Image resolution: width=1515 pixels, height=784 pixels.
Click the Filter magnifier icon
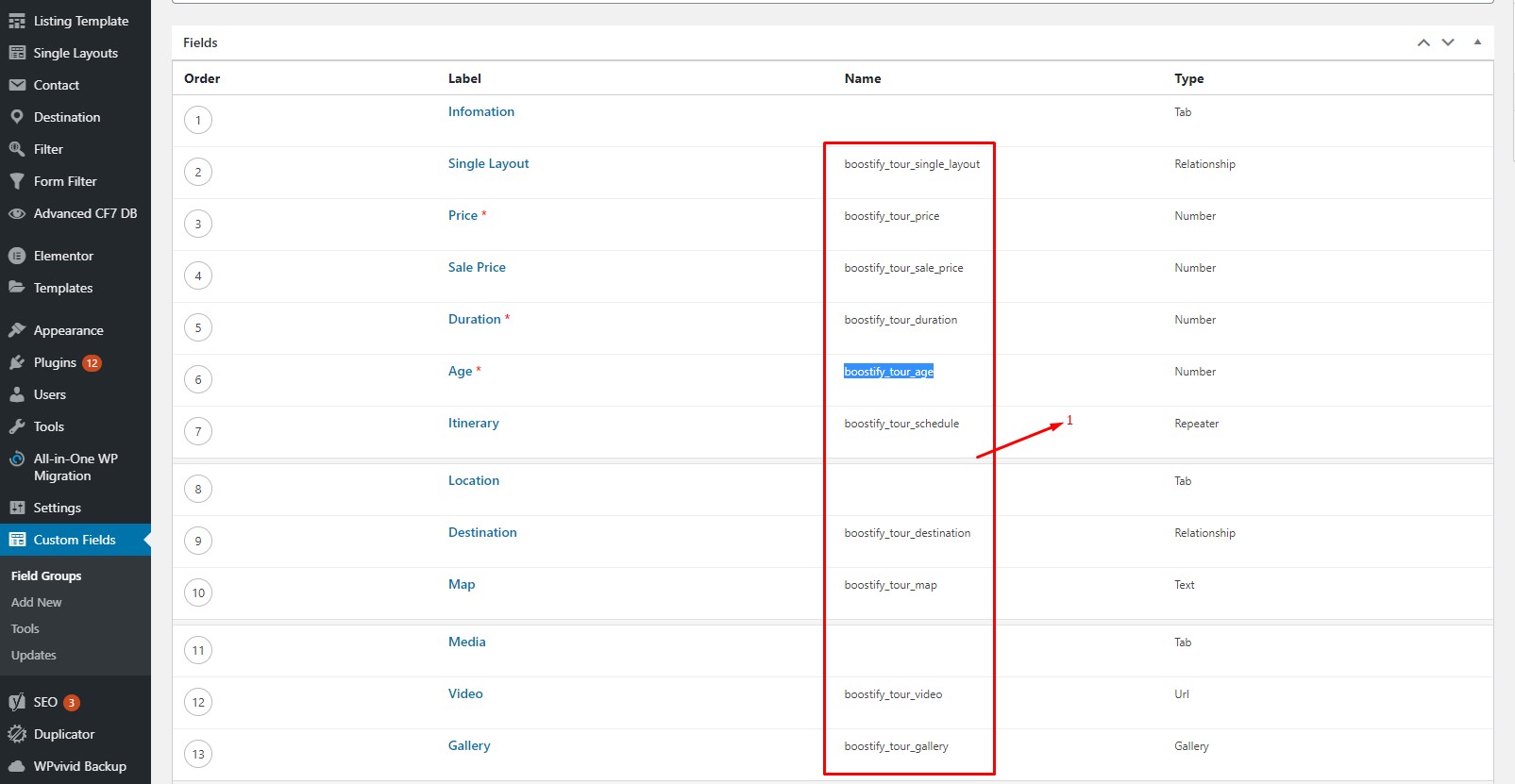(17, 149)
